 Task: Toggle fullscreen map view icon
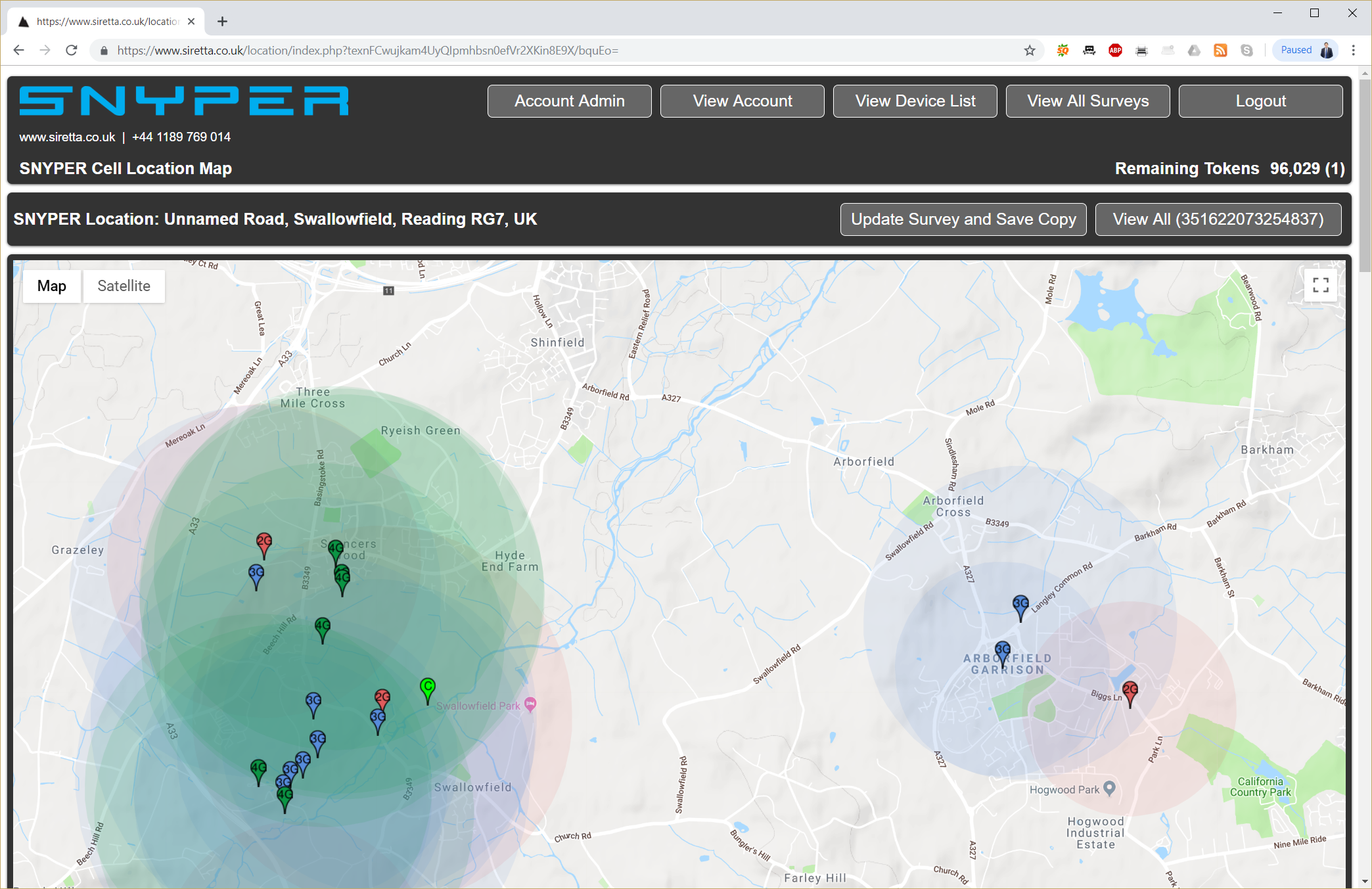1321,285
